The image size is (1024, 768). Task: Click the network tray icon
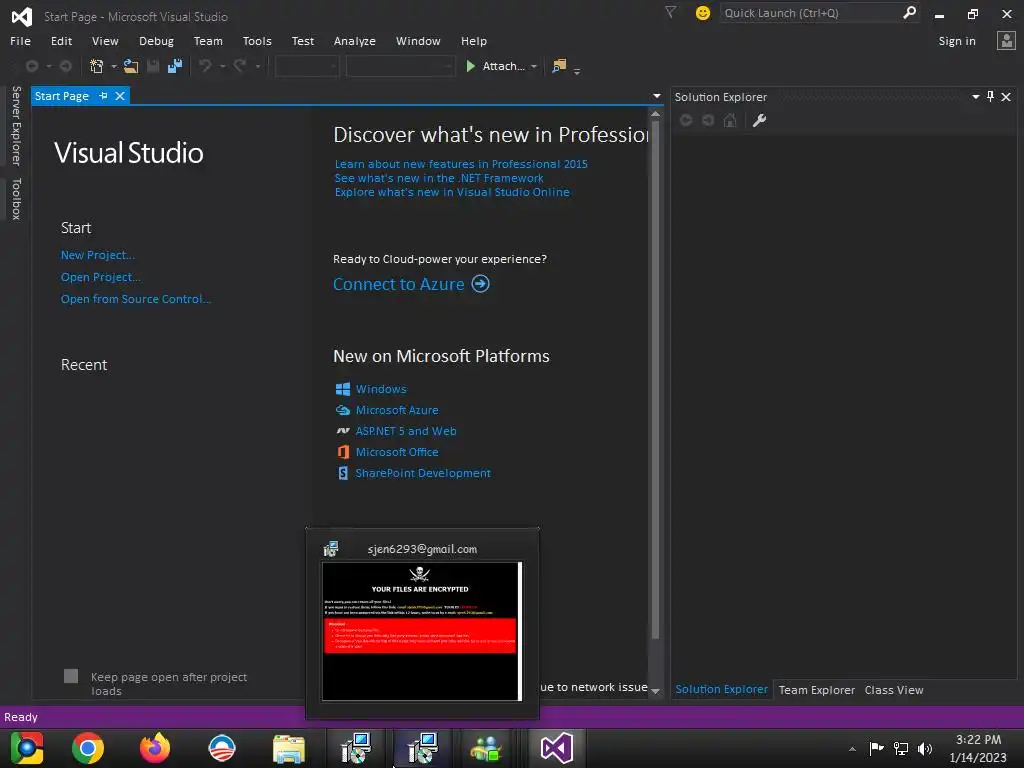click(901, 748)
